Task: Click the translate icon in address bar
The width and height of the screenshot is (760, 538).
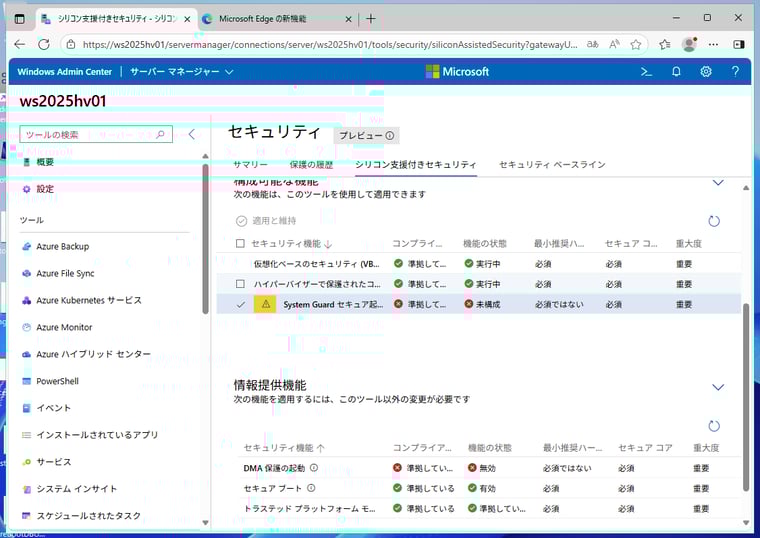Action: (592, 45)
